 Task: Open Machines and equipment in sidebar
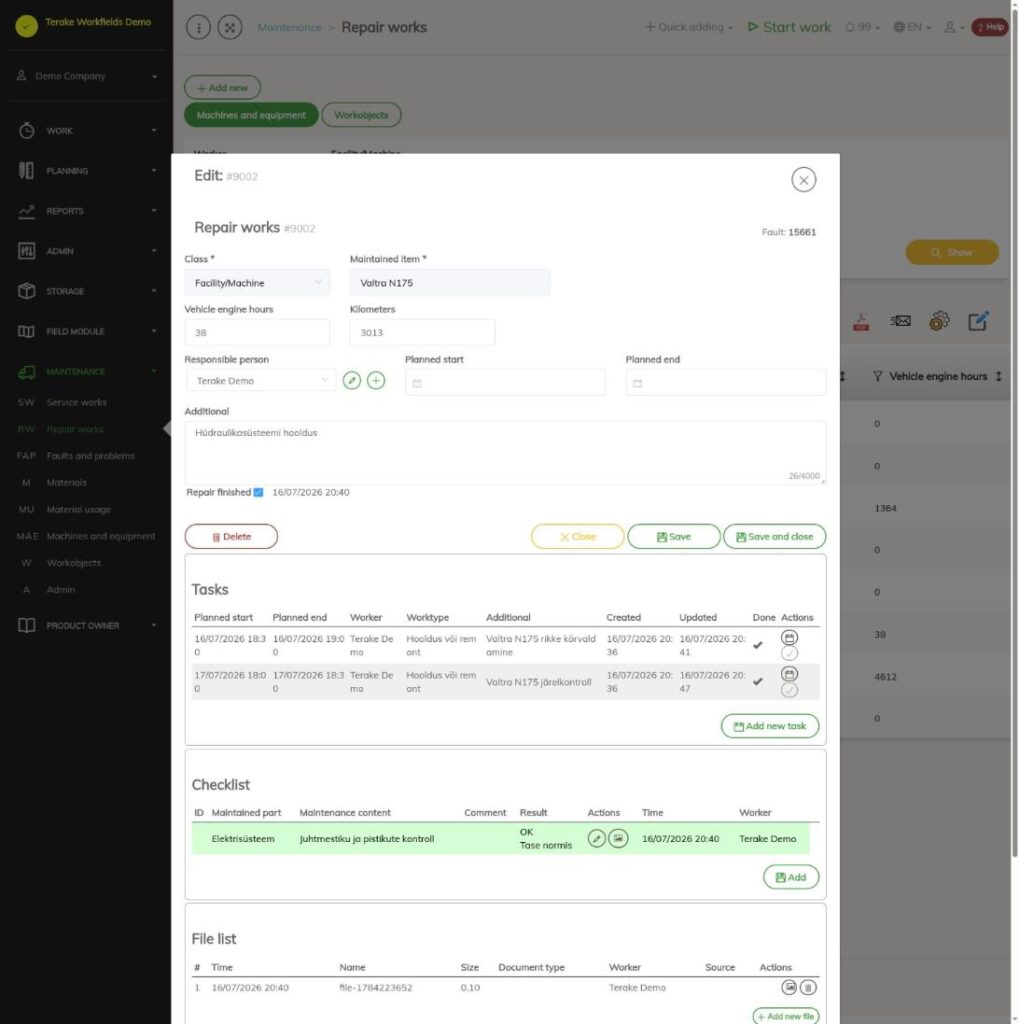click(x=101, y=536)
